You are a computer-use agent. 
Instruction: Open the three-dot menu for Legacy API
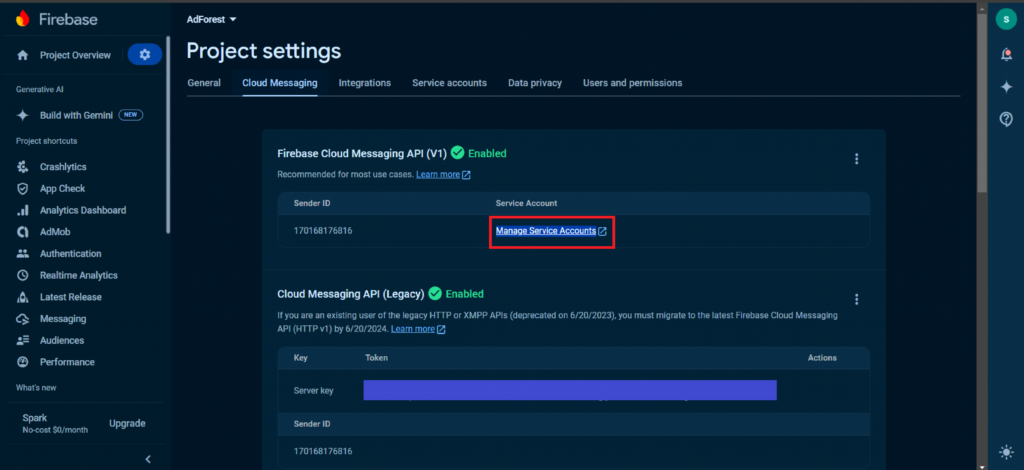(857, 299)
